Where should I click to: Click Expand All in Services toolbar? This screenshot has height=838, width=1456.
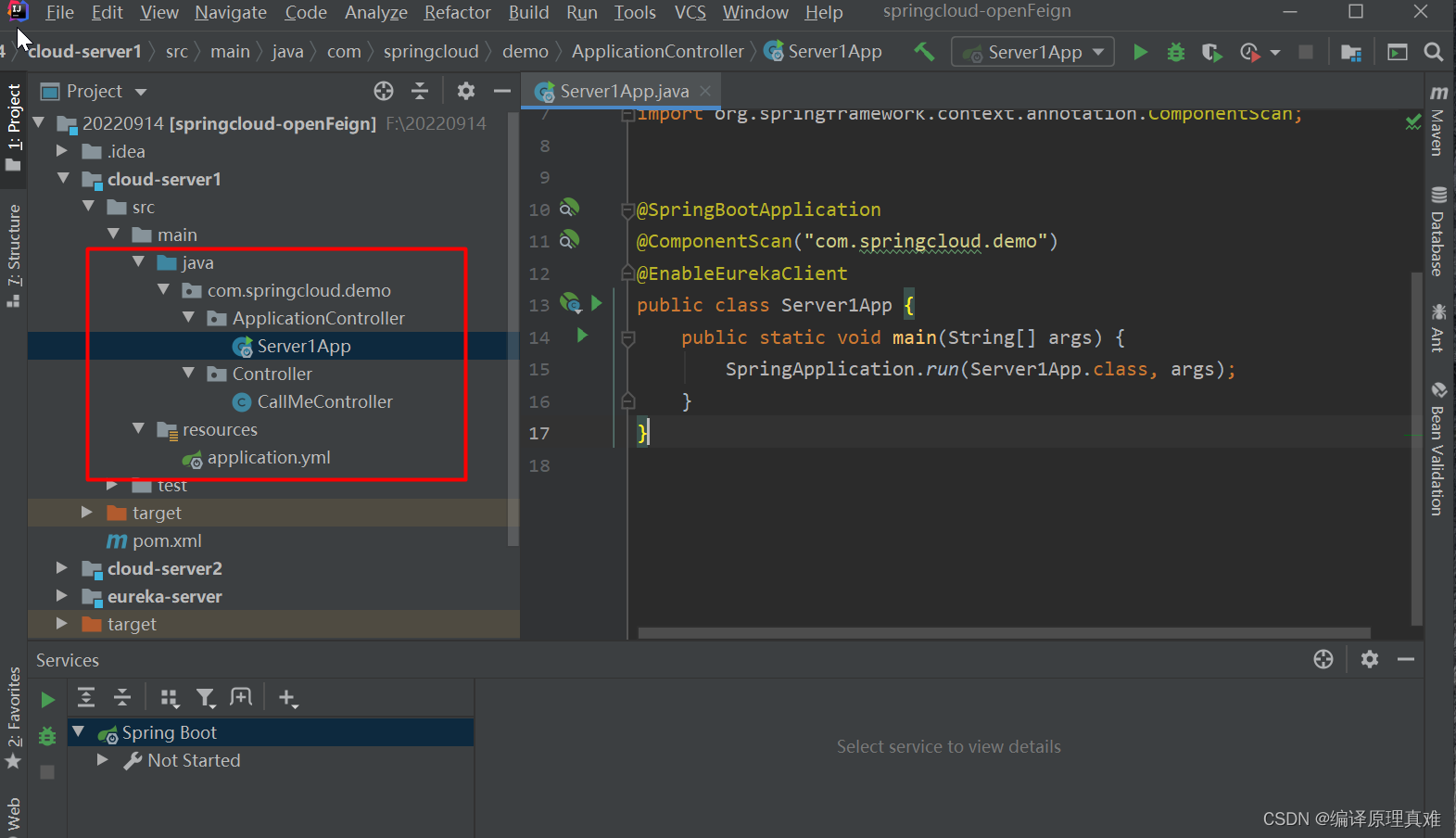(86, 697)
